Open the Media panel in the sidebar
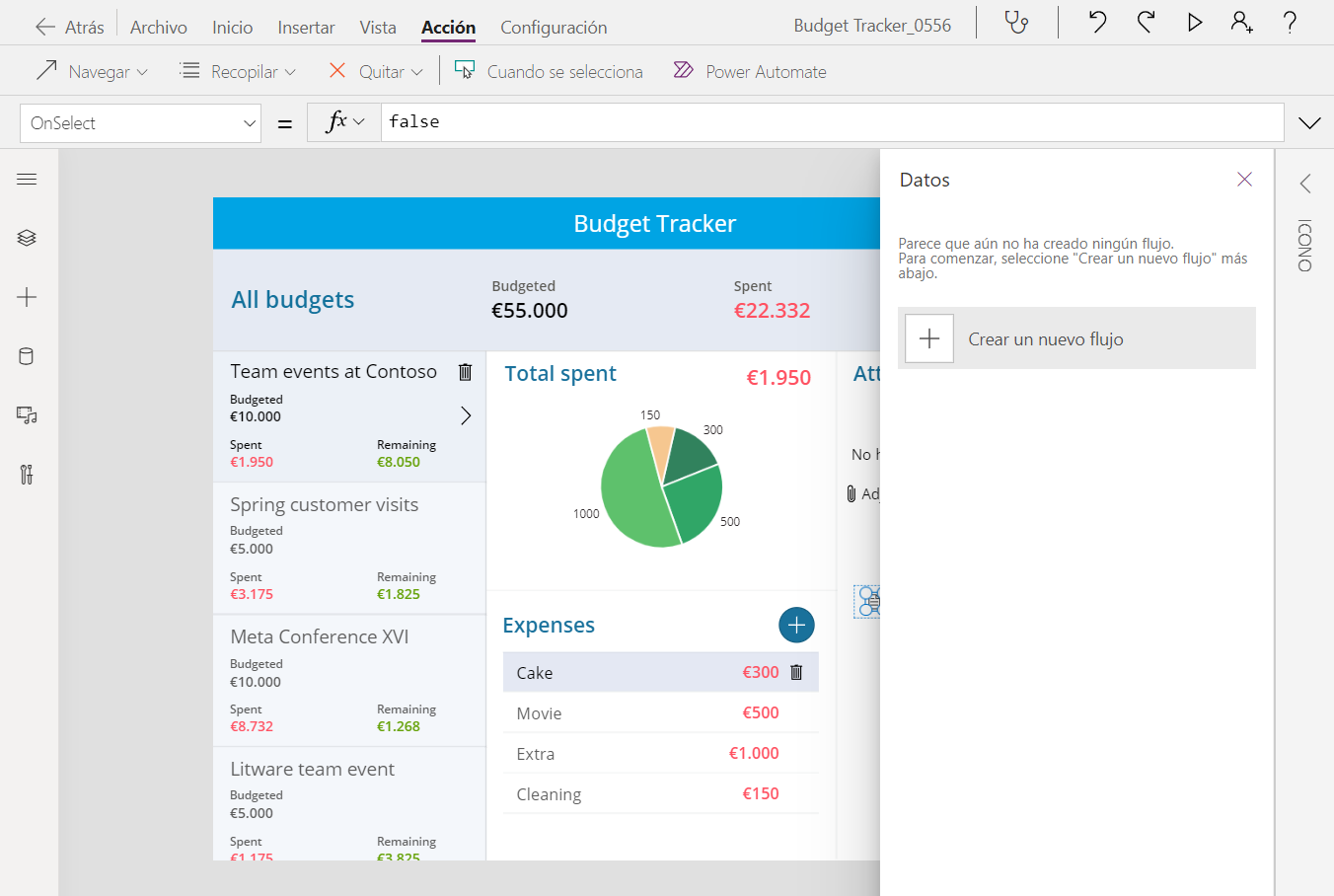This screenshot has height=896, width=1334. pyautogui.click(x=27, y=415)
